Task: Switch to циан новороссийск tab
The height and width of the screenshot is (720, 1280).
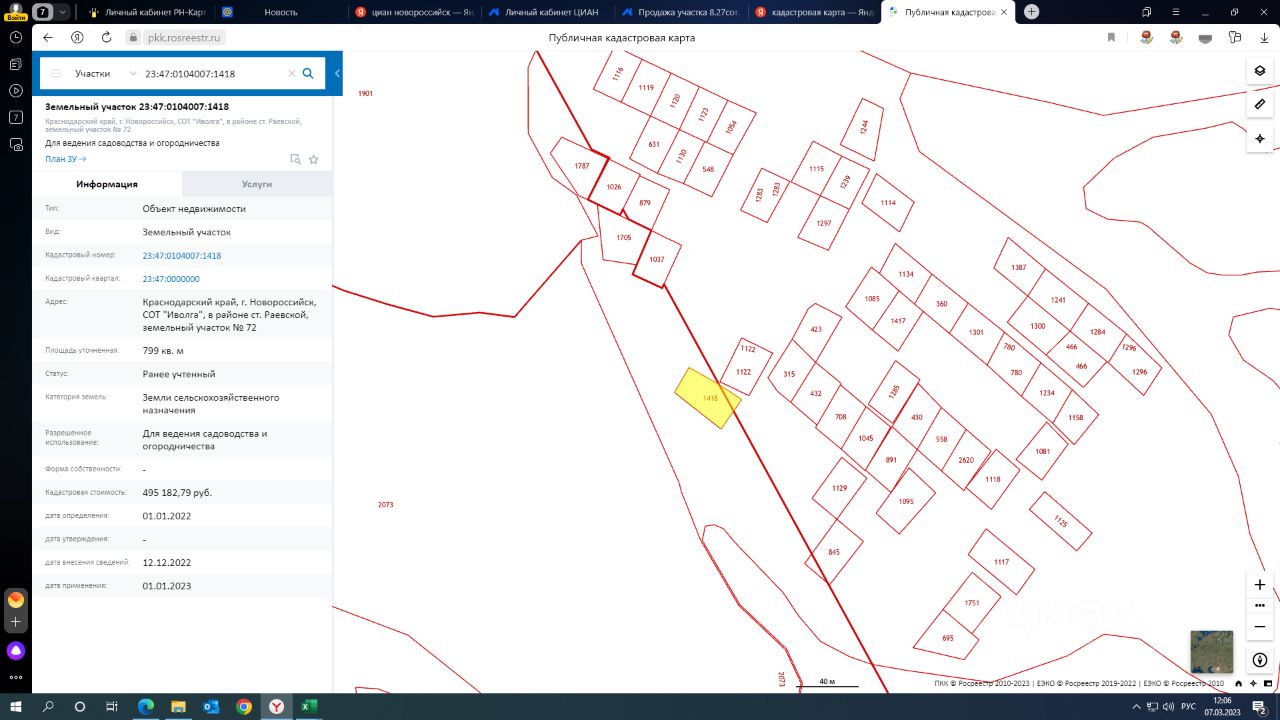Action: (414, 12)
